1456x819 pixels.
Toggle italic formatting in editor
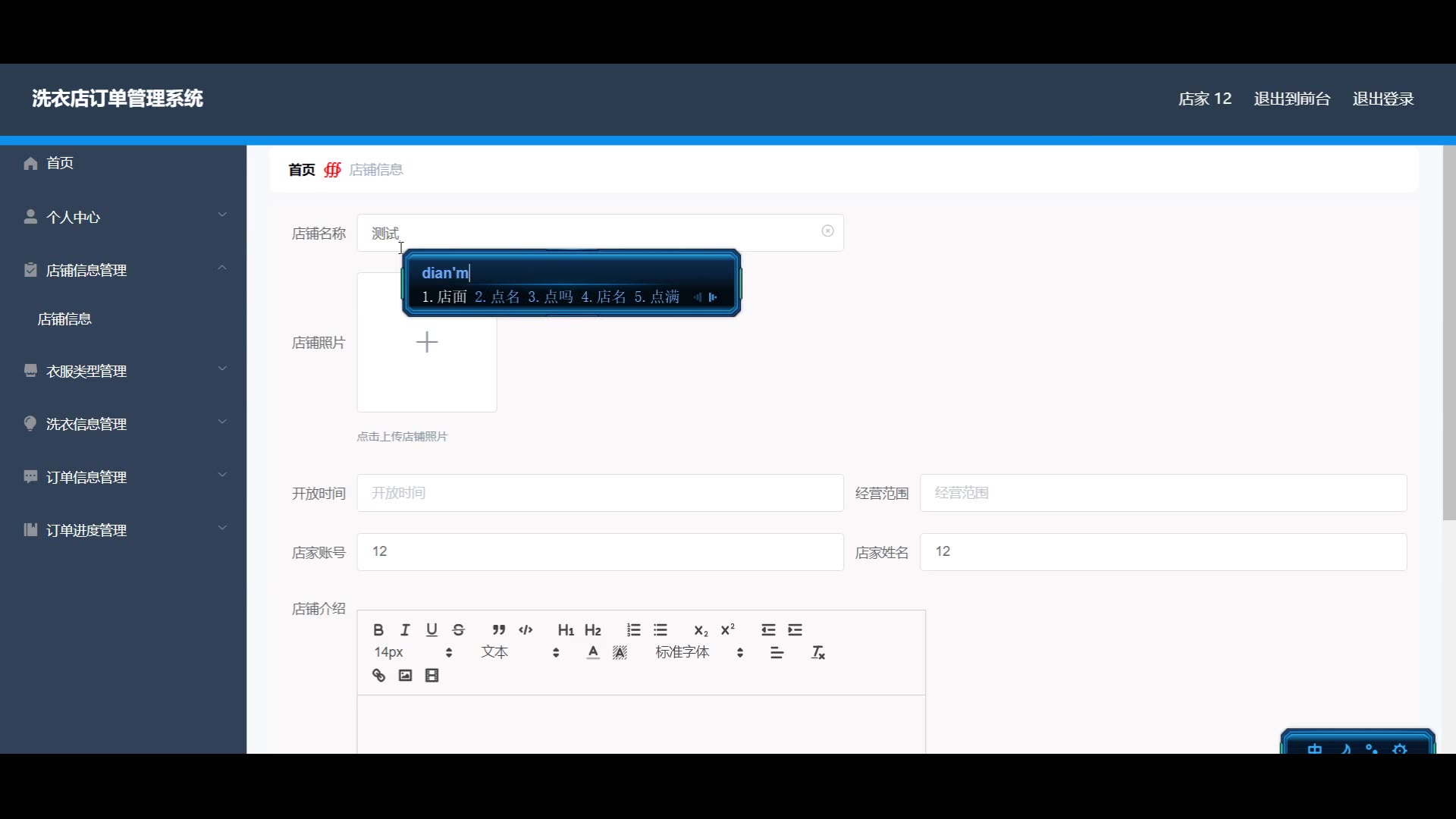pos(405,630)
